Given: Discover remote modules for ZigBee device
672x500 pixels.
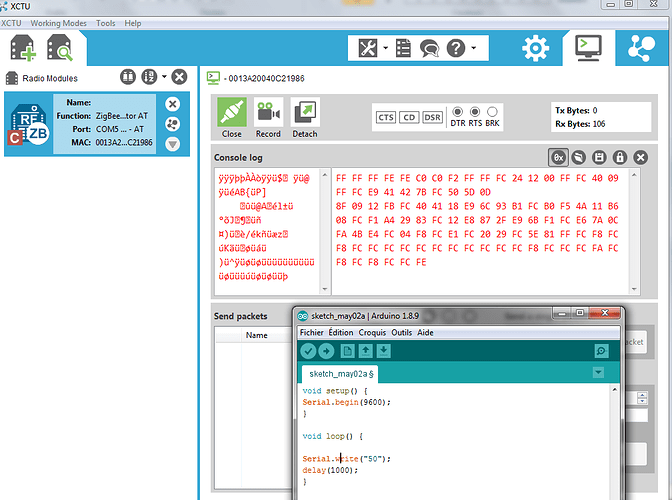Looking at the screenshot, I should (x=172, y=124).
